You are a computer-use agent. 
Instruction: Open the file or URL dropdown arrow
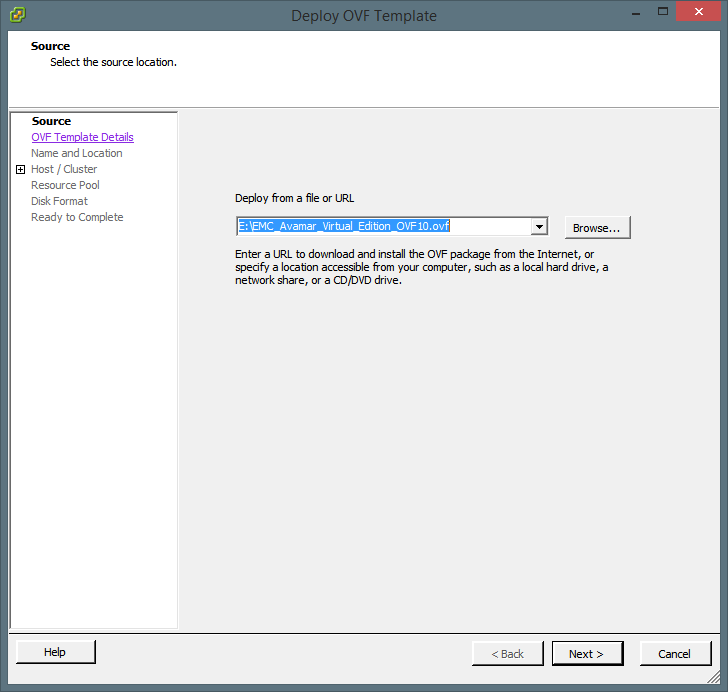539,227
